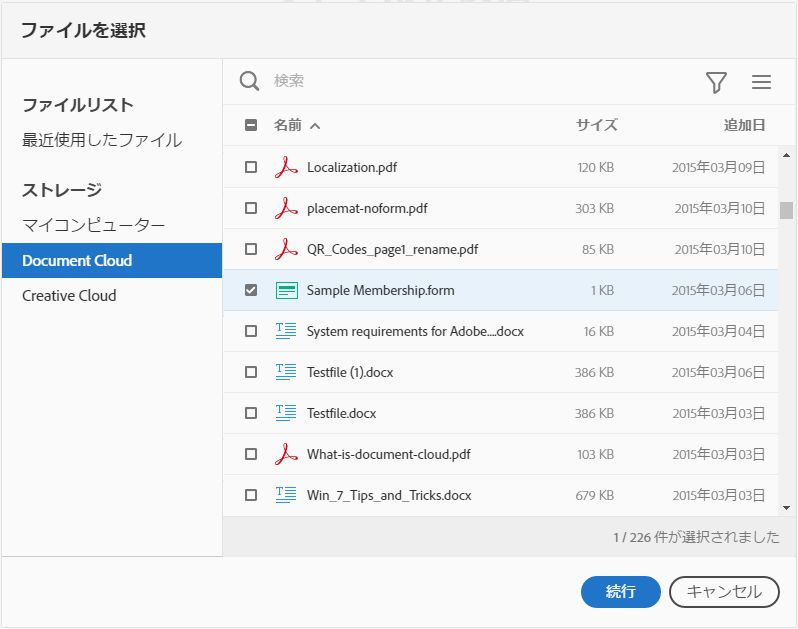This screenshot has height=629, width=798.
Task: Click the 2015年03月04日 date cell
Action: point(719,331)
